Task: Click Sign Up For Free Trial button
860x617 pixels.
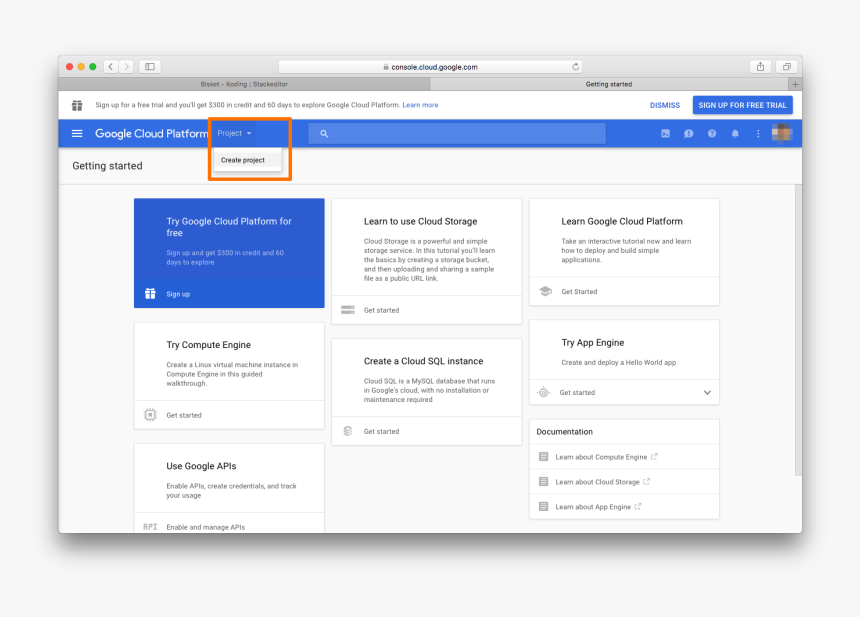Action: click(x=742, y=105)
